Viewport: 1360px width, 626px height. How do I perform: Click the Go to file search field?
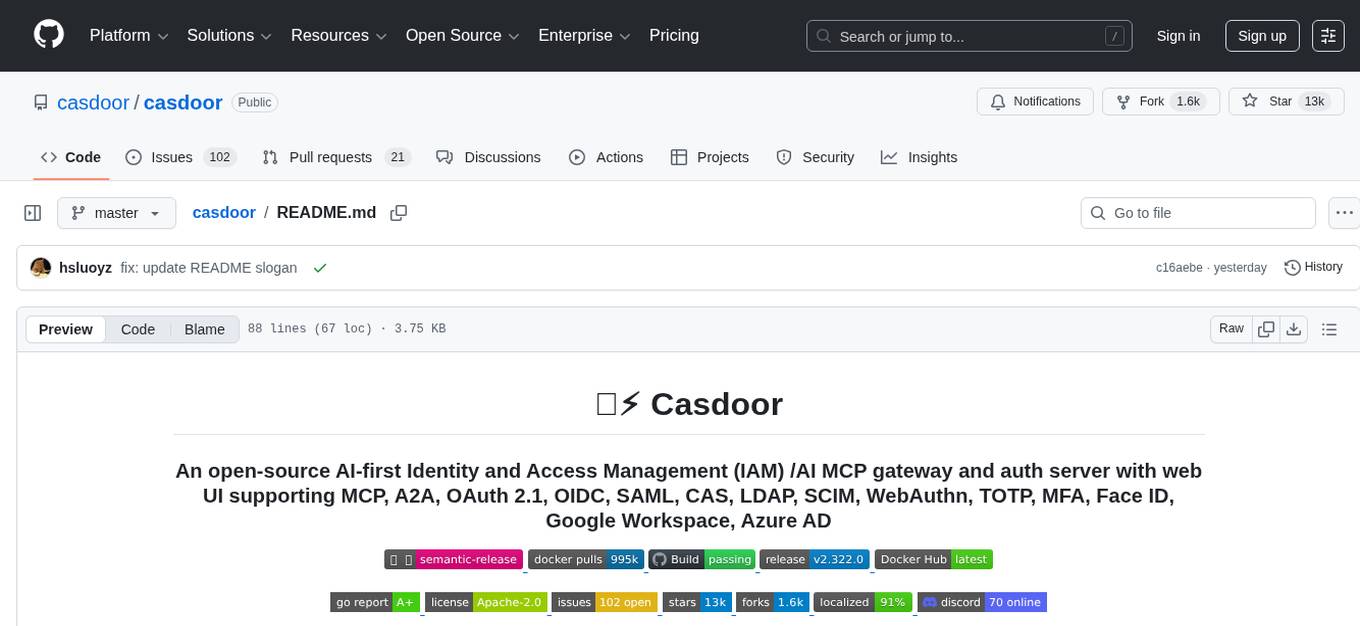[x=1197, y=212]
